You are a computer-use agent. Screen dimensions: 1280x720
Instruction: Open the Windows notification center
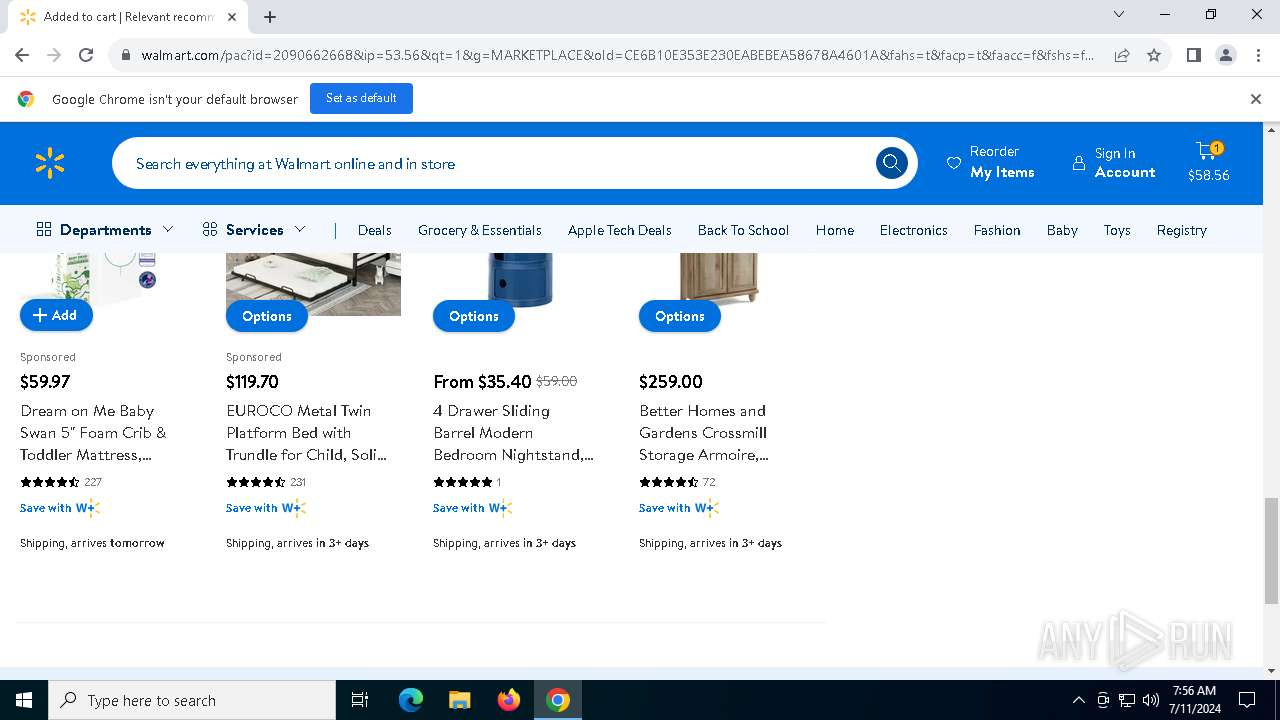1247,700
